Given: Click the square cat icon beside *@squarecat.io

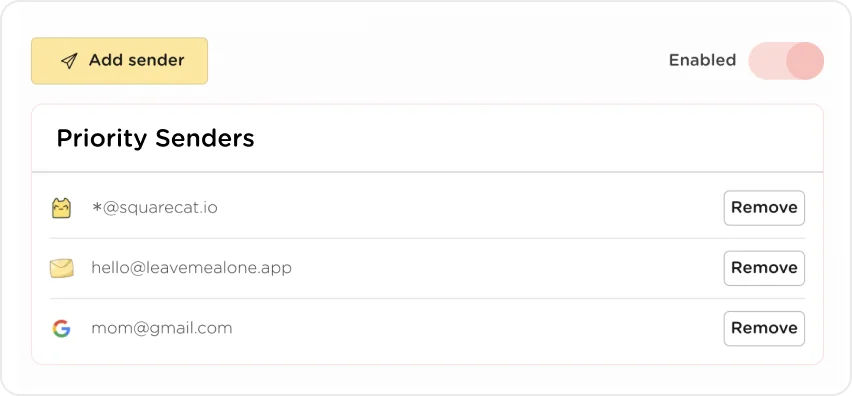Looking at the screenshot, I should 61,208.
